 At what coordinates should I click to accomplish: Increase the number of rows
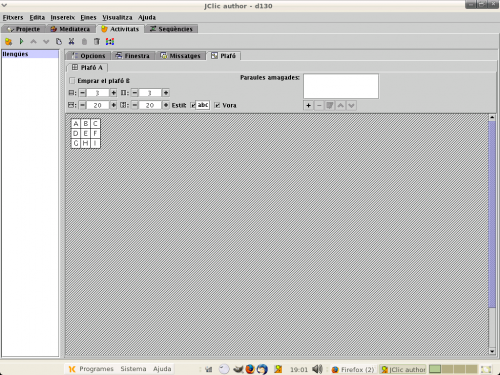click(113, 93)
